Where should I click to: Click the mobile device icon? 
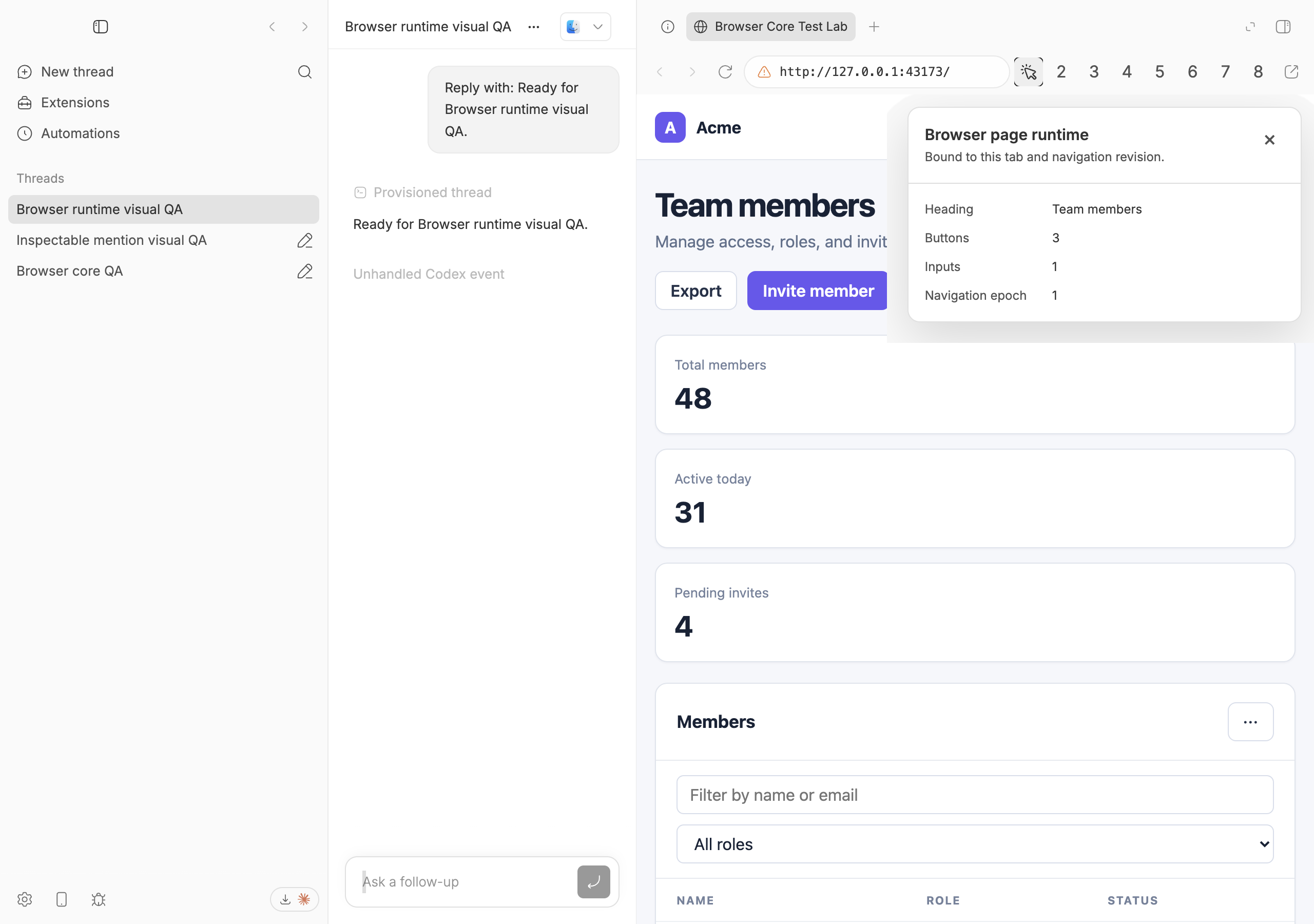pos(61,899)
